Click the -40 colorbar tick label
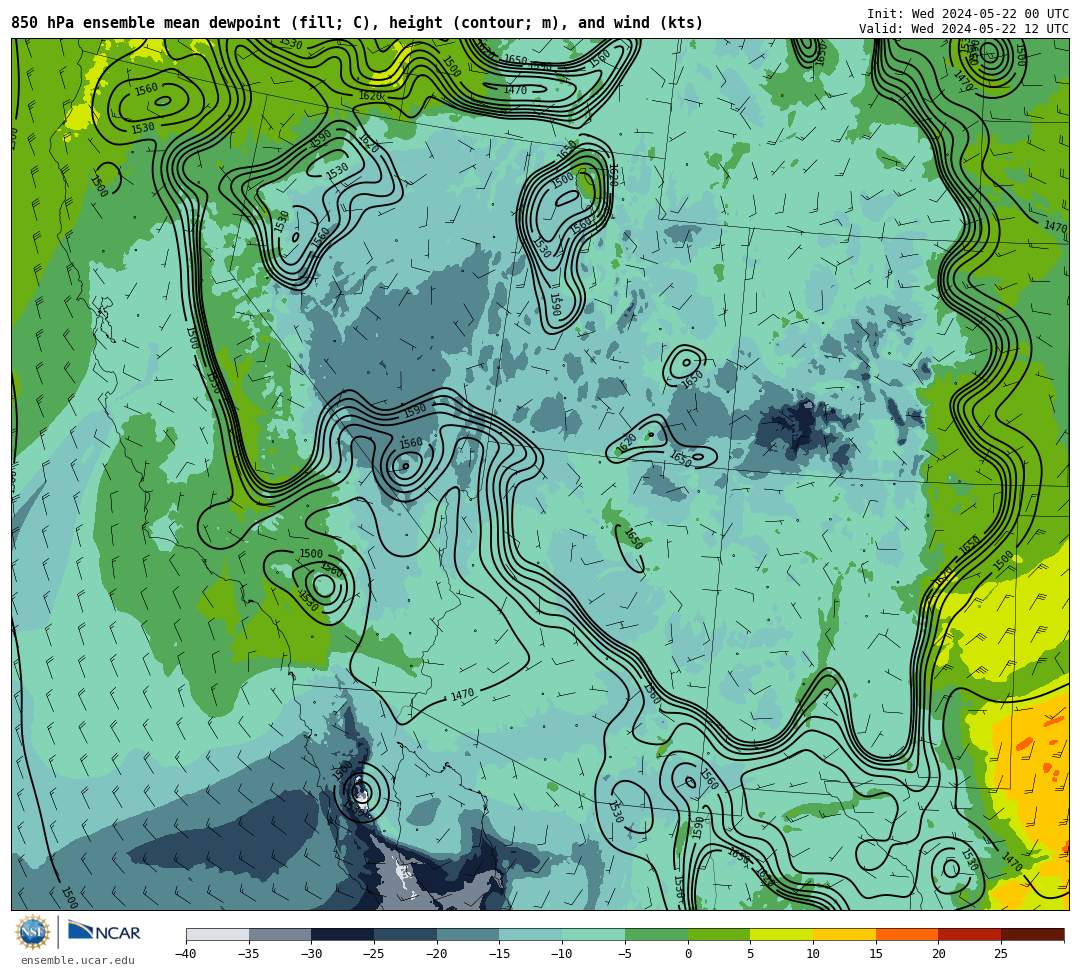1080x973 pixels. 186,954
